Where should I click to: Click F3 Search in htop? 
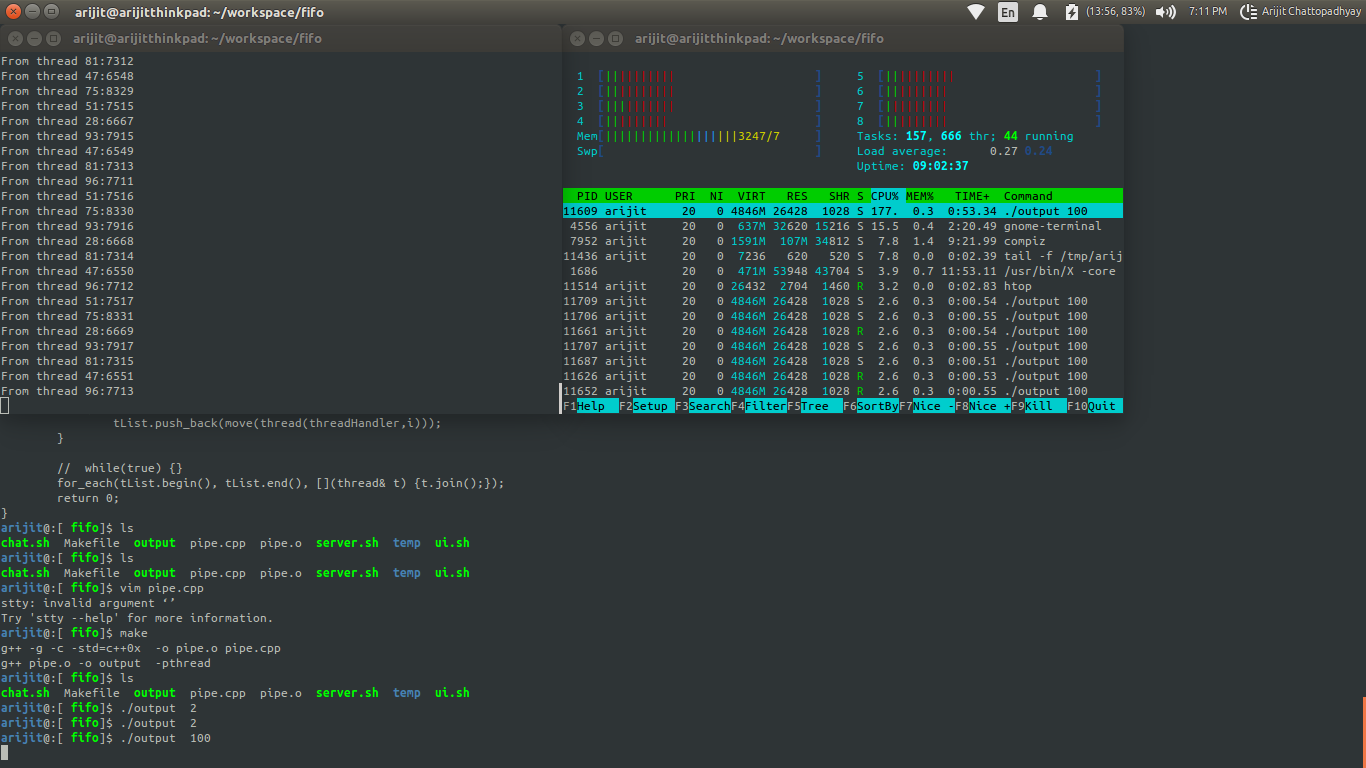[702, 406]
